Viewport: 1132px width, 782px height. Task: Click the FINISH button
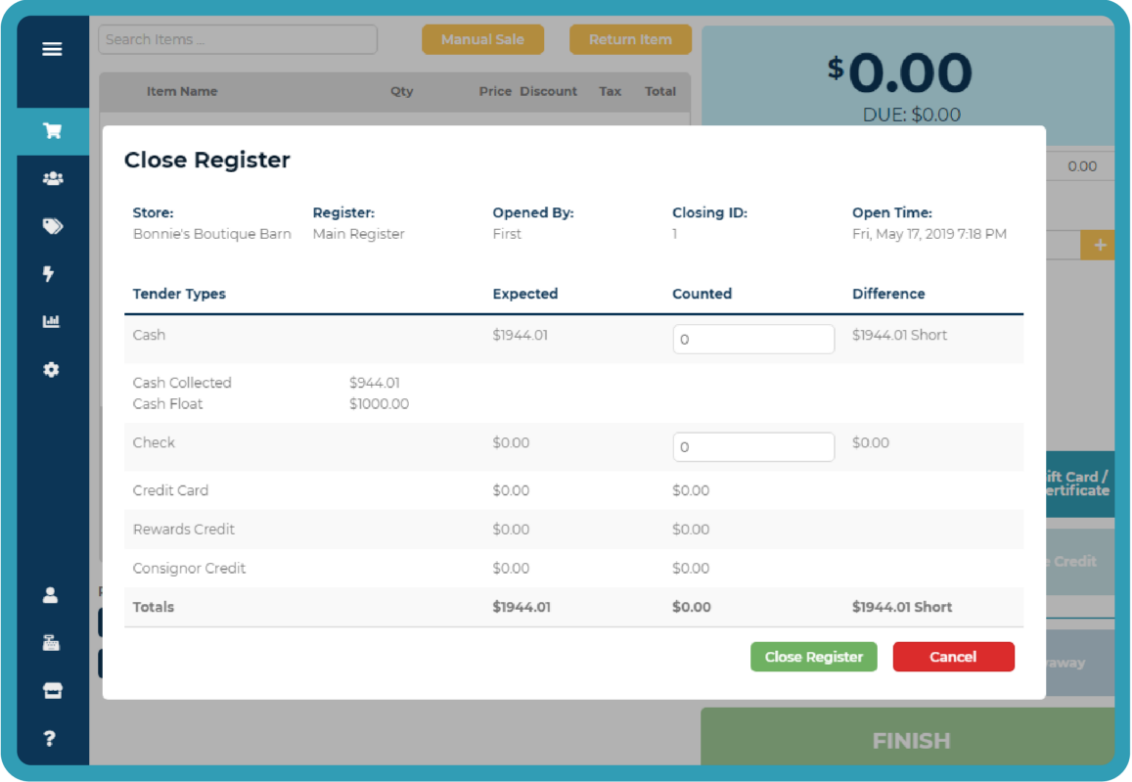[910, 741]
